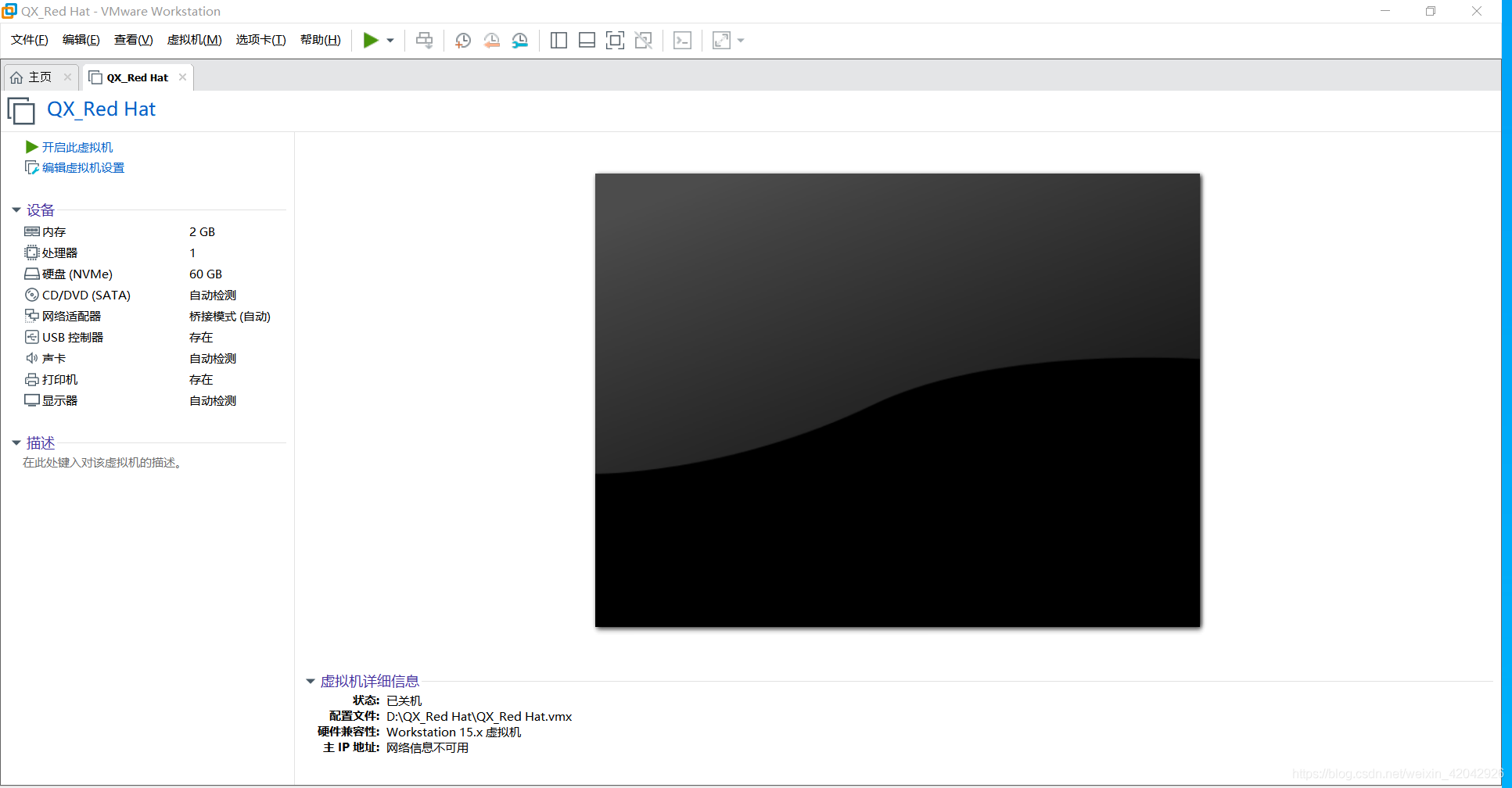Image resolution: width=1512 pixels, height=788 pixels.
Task: Click the config file path D:\QX_Red Hat\QX_Red Hat.vmx
Action: click(x=479, y=716)
